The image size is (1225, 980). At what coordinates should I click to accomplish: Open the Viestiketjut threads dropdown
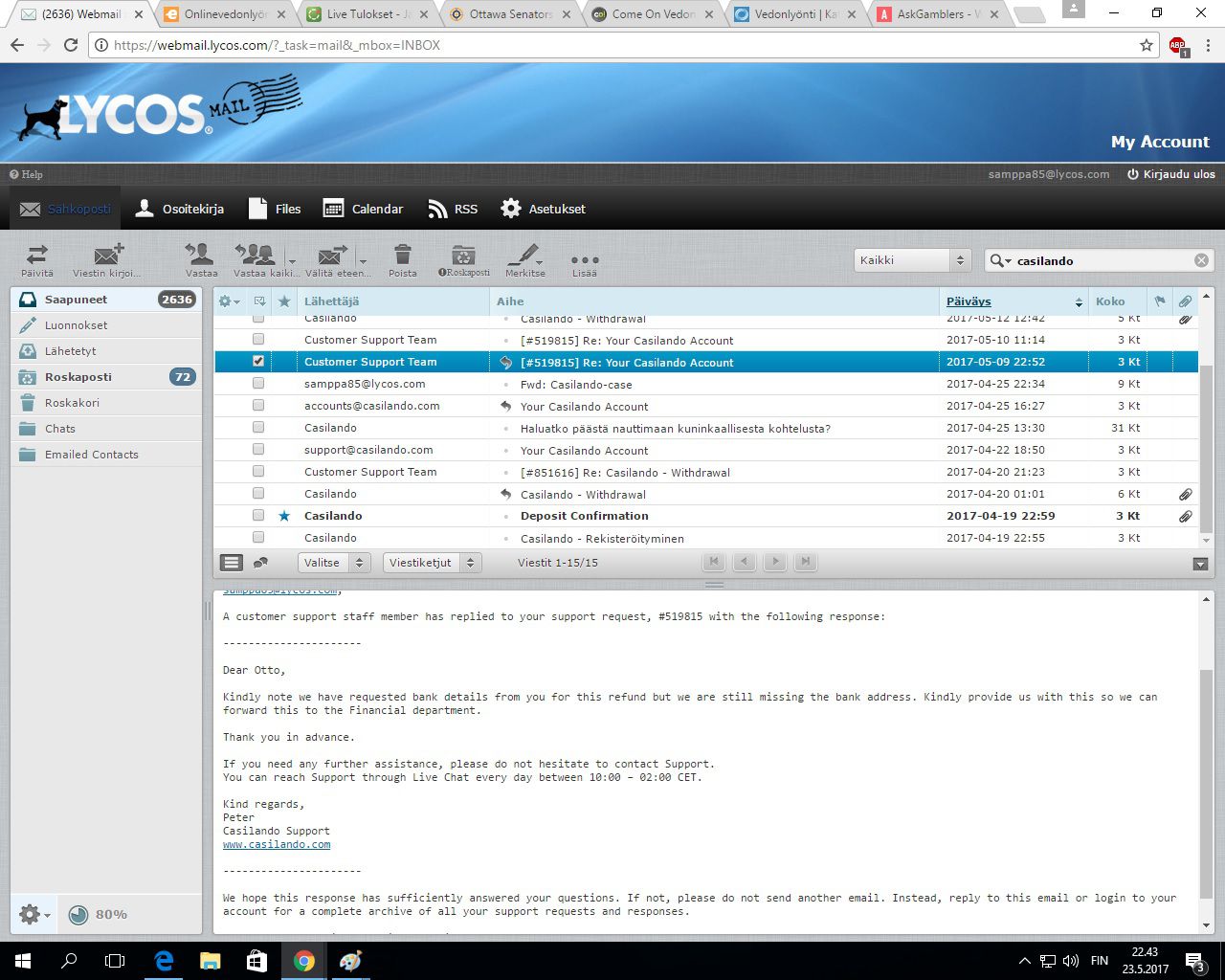[x=432, y=563]
